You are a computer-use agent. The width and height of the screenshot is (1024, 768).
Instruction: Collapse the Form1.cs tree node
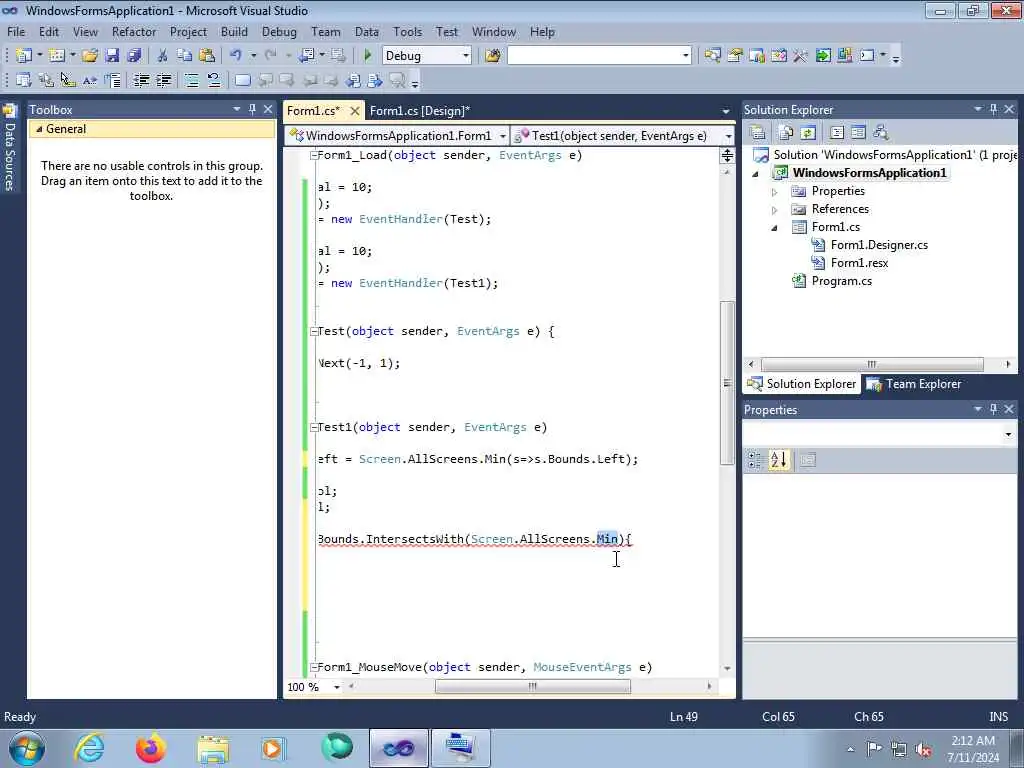click(x=775, y=228)
